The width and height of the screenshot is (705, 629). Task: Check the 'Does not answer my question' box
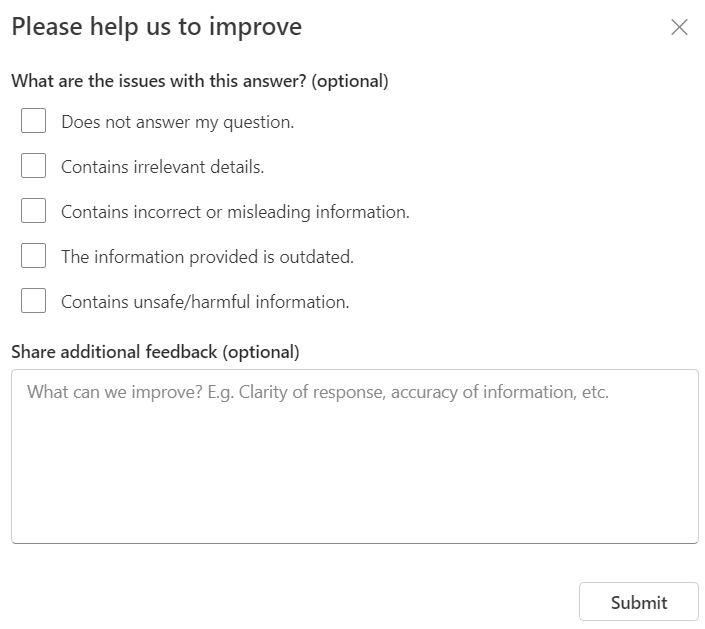tap(34, 121)
